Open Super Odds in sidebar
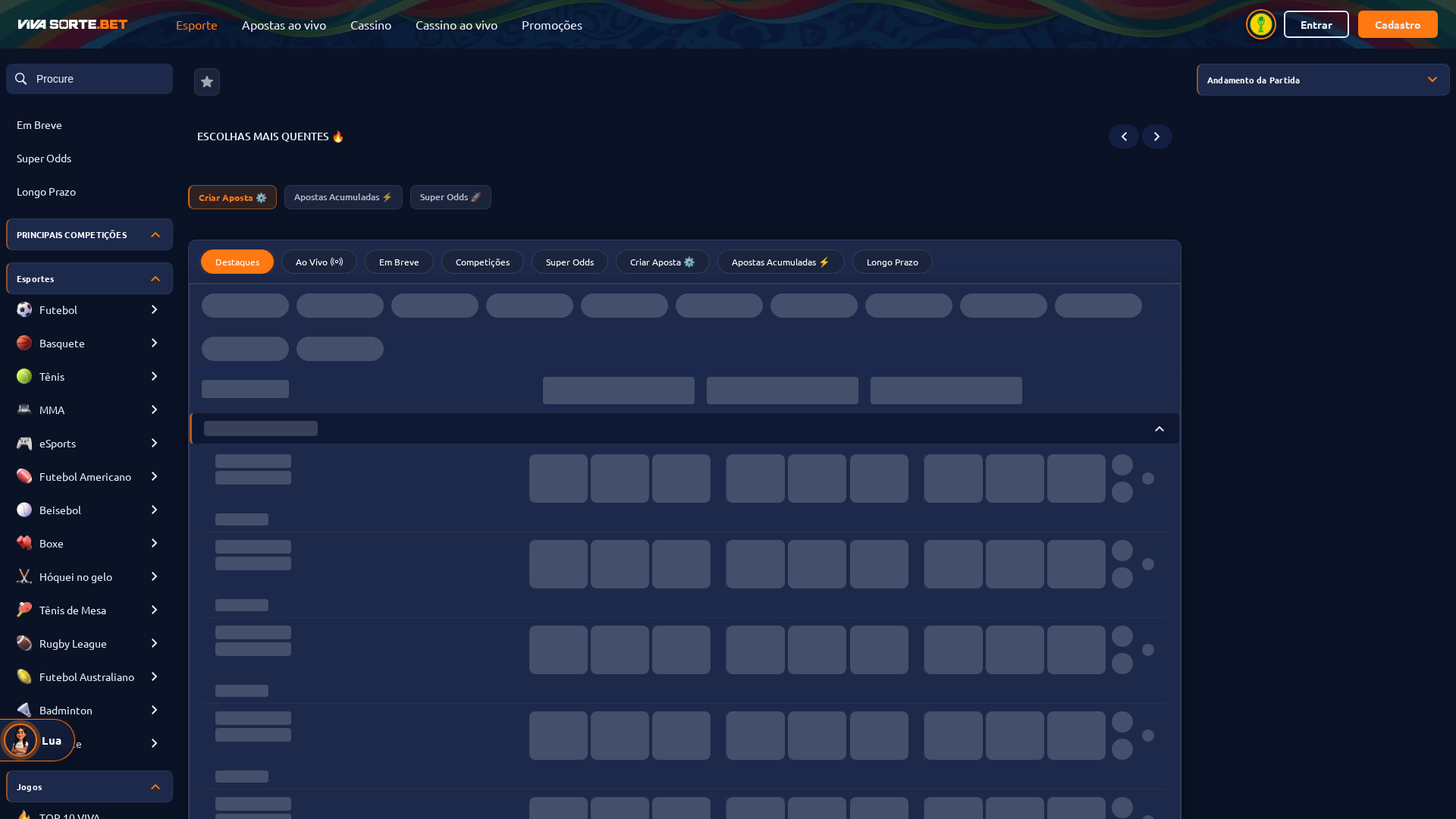 [44, 158]
